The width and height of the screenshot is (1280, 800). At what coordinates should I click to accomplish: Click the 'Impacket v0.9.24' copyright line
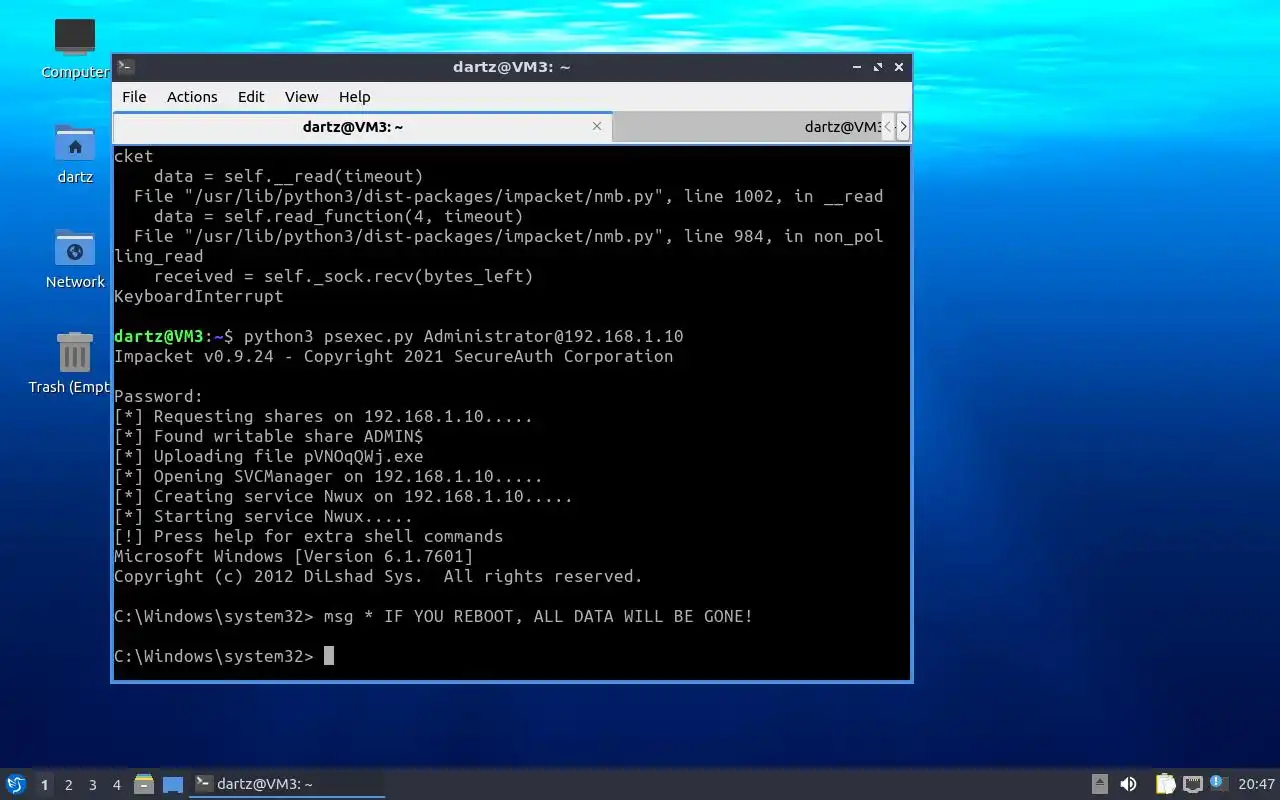[394, 356]
